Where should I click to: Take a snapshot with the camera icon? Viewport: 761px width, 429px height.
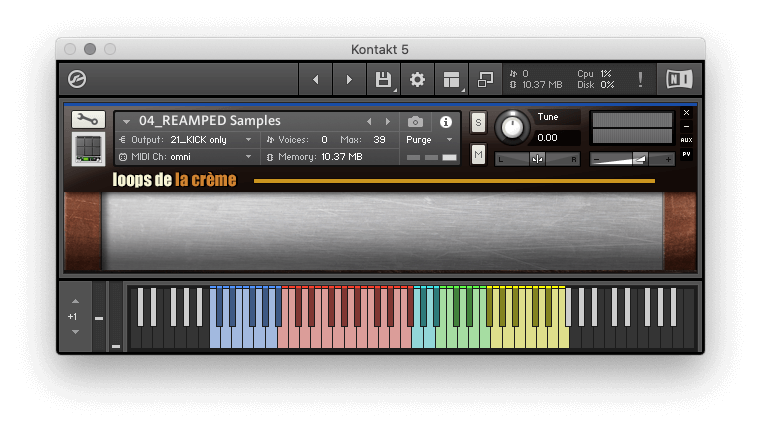pyautogui.click(x=415, y=121)
